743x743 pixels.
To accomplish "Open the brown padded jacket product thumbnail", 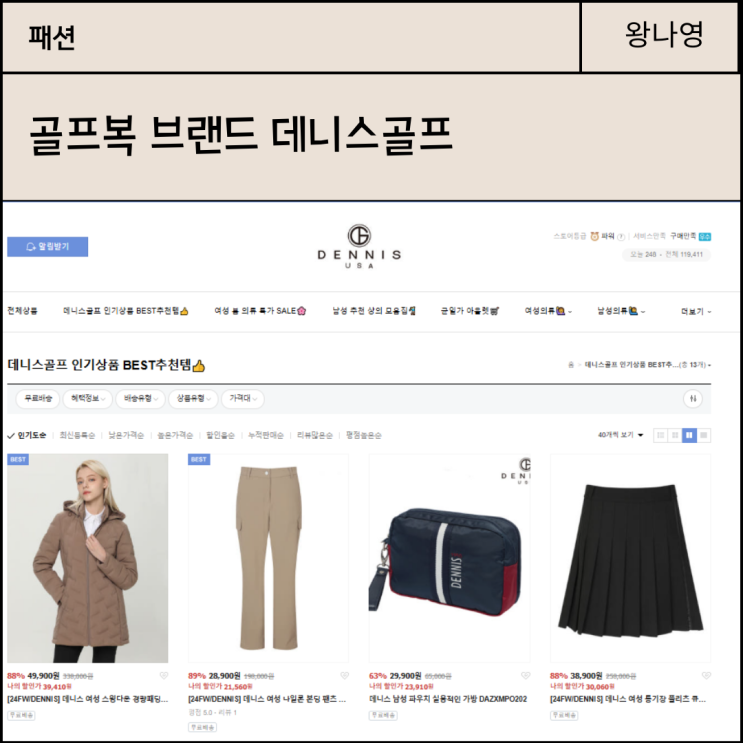I will pyautogui.click(x=88, y=558).
